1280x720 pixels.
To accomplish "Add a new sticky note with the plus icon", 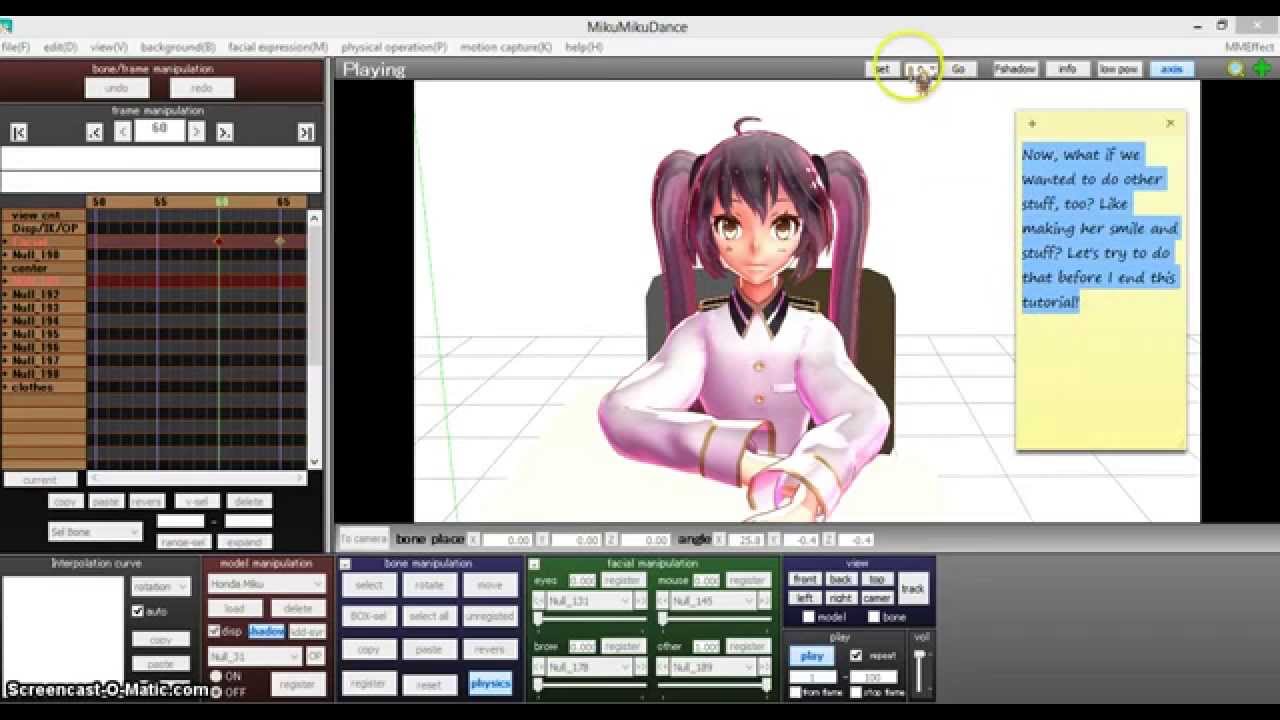I will coord(1032,124).
